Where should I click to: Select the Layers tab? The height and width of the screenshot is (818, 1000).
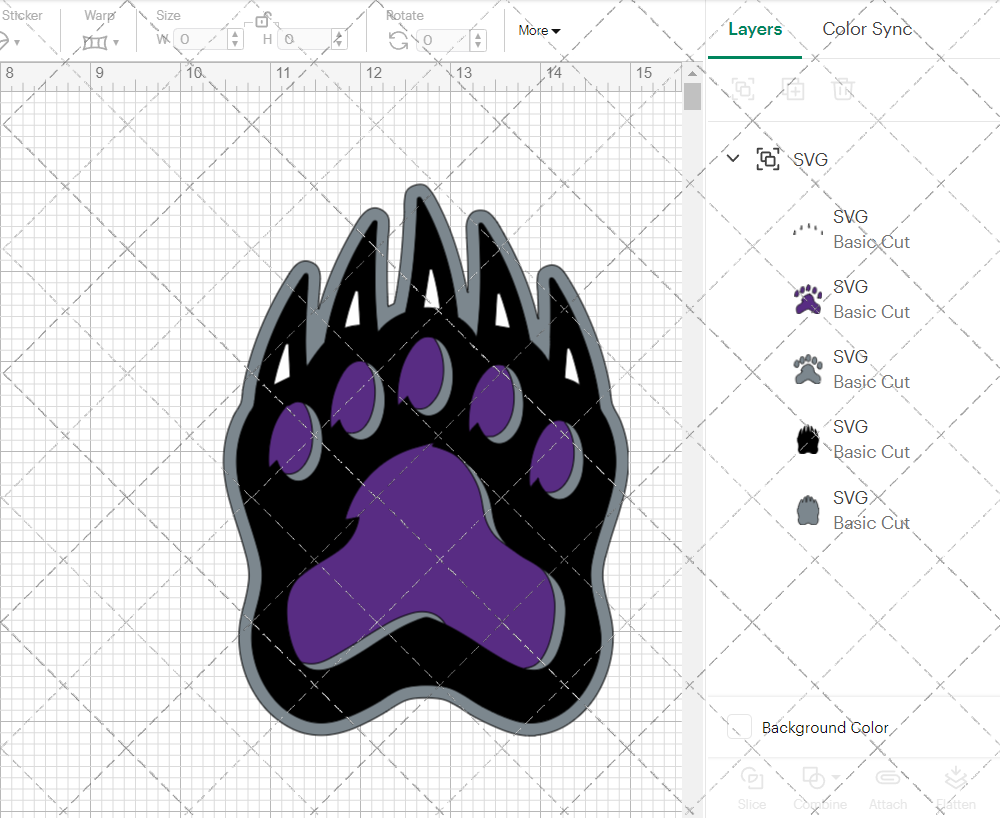pyautogui.click(x=755, y=29)
